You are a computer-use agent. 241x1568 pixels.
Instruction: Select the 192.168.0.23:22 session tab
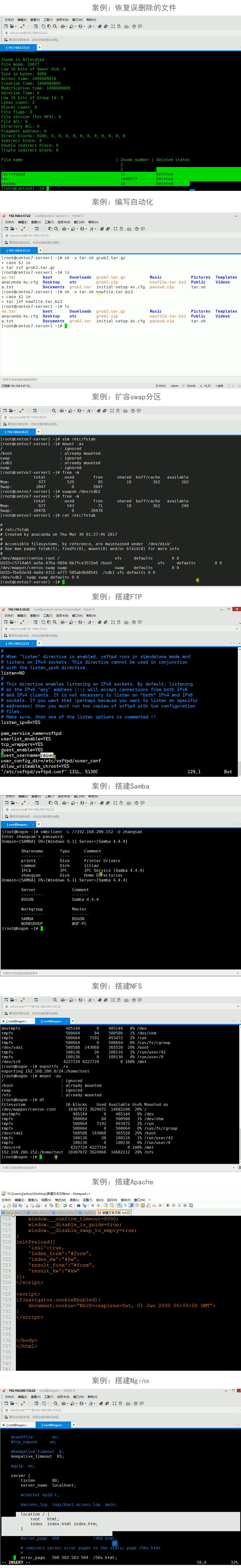[x=18, y=47]
